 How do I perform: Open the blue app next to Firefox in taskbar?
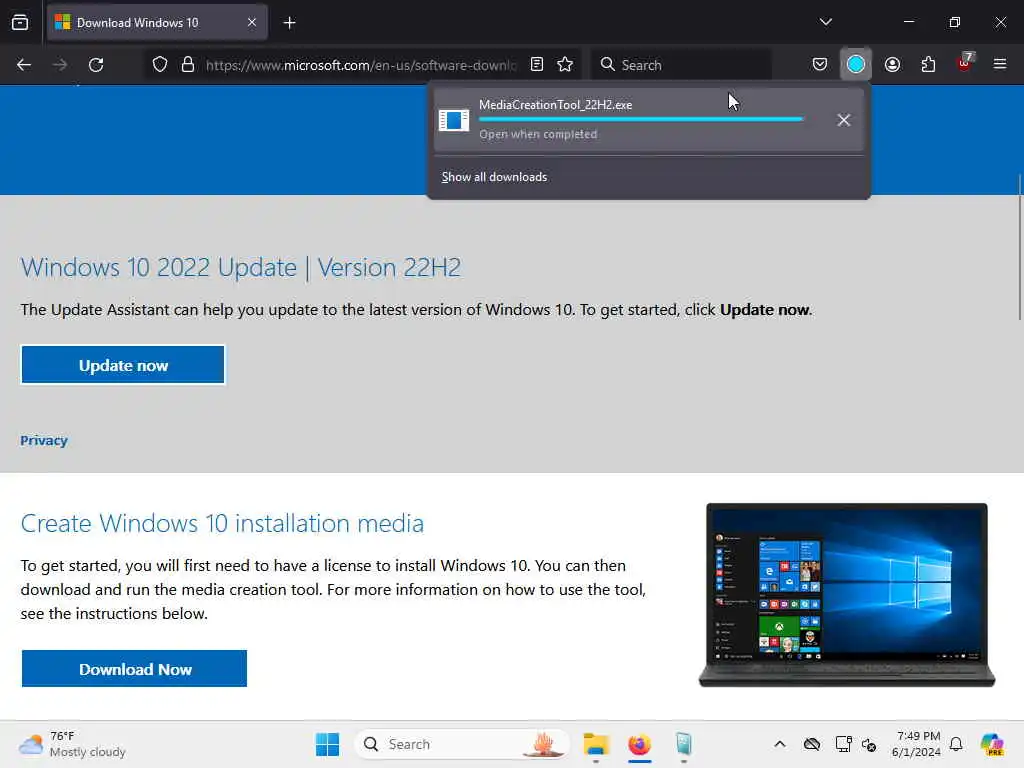[683, 744]
